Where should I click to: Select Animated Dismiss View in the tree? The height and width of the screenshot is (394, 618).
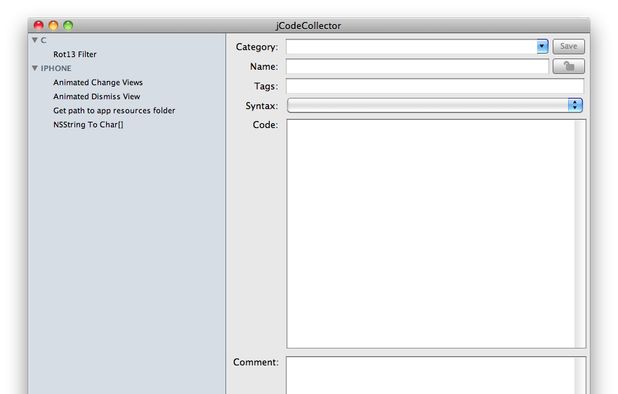(97, 97)
